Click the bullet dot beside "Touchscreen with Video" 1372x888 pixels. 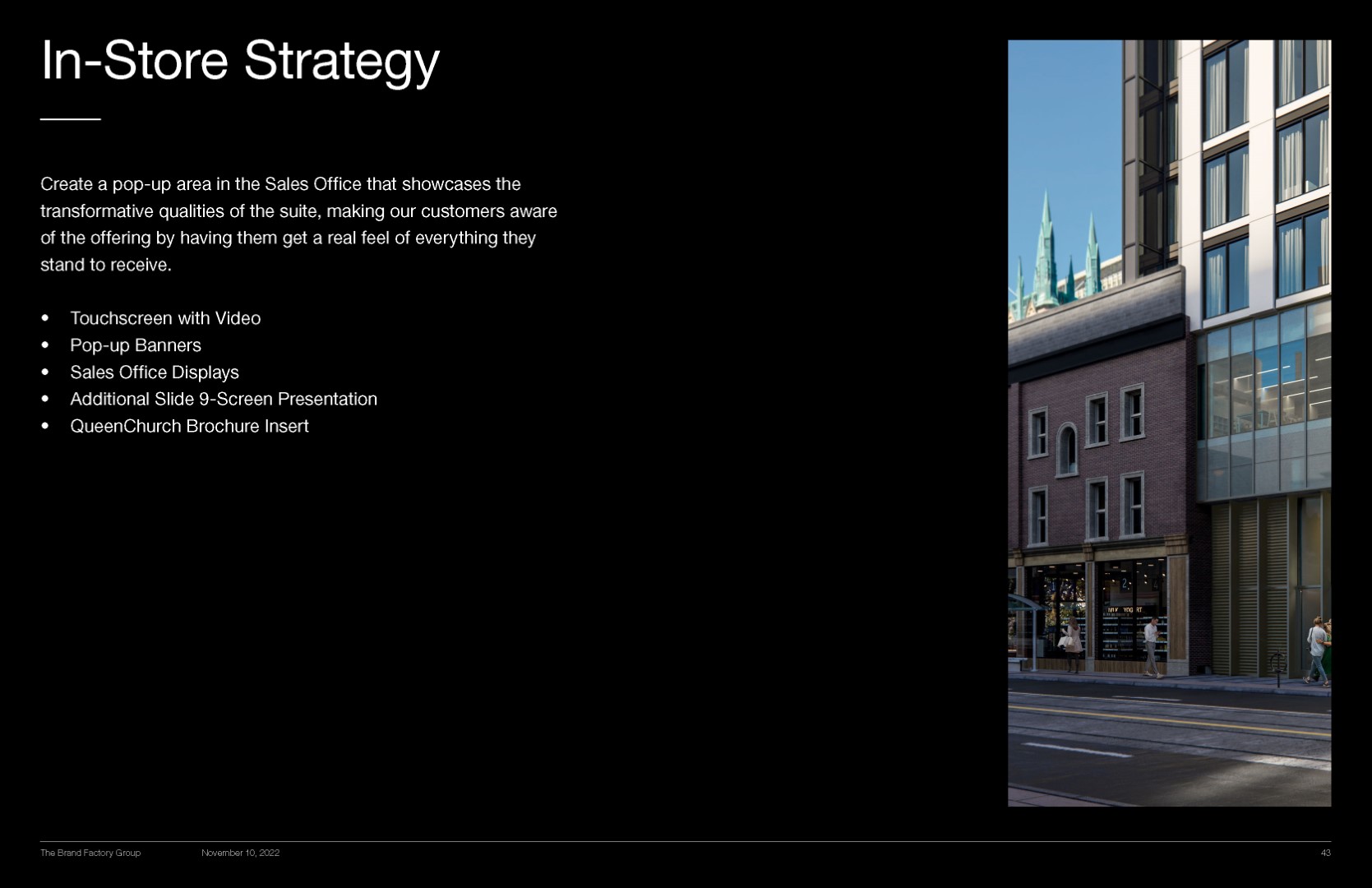click(x=45, y=318)
